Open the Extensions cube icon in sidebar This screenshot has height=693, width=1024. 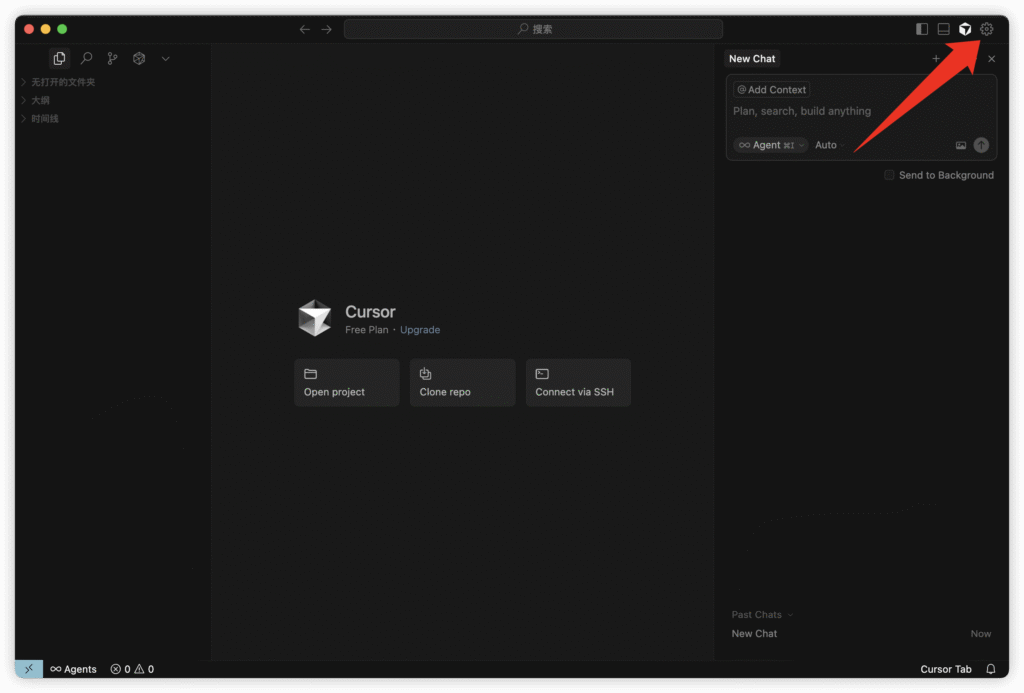tap(139, 59)
